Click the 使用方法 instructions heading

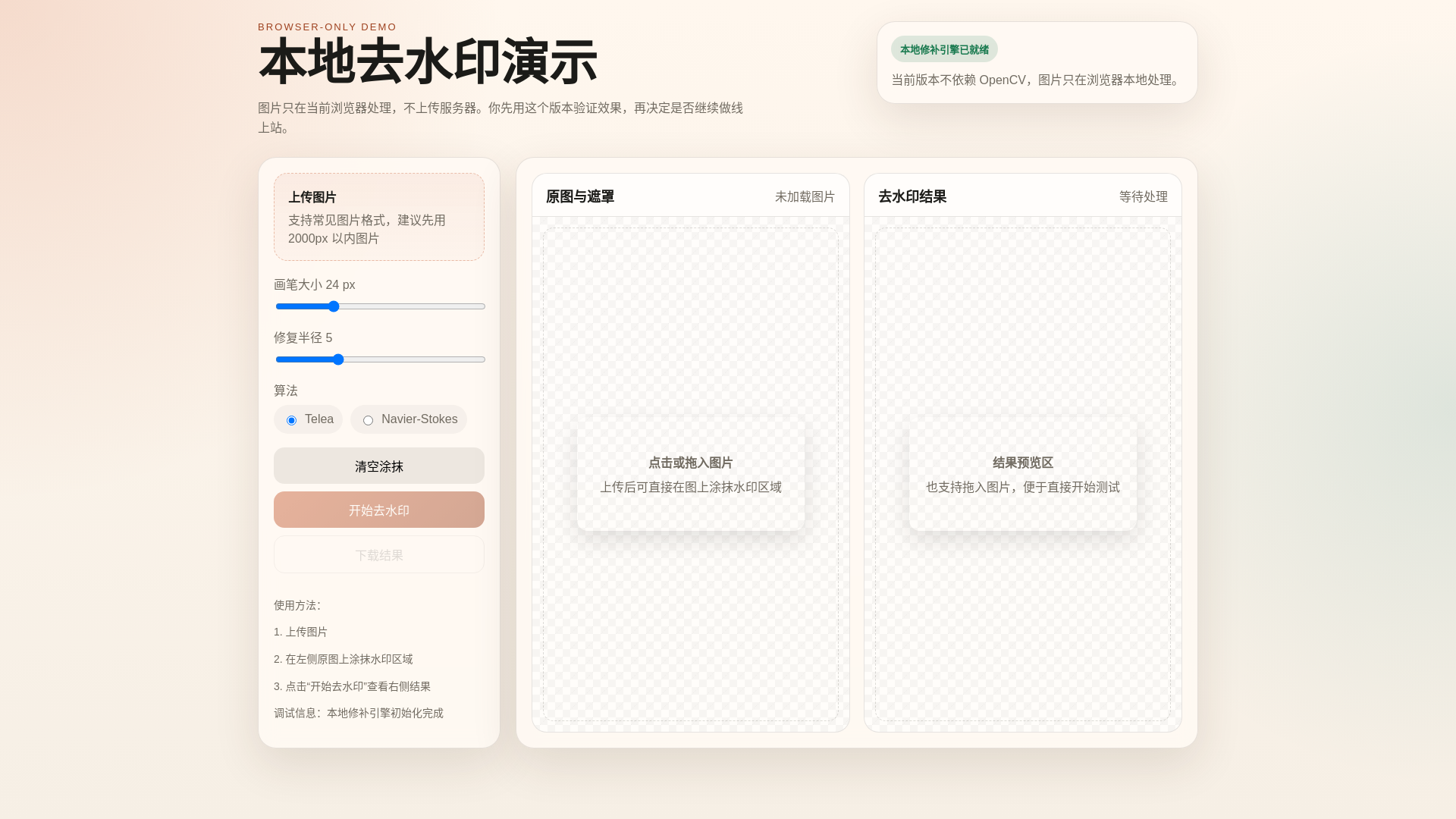297,605
